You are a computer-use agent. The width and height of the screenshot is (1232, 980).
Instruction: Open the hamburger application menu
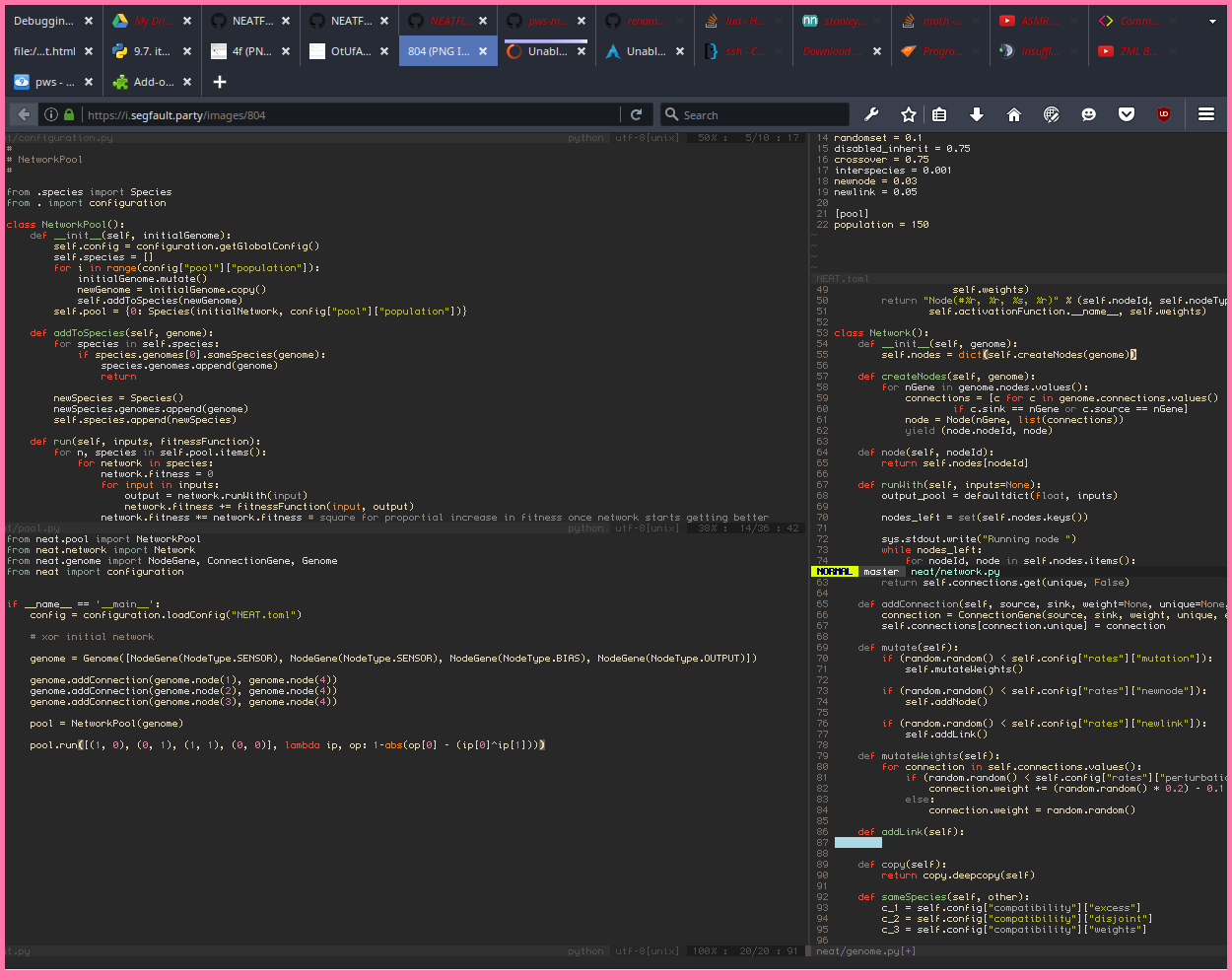[x=1205, y=114]
